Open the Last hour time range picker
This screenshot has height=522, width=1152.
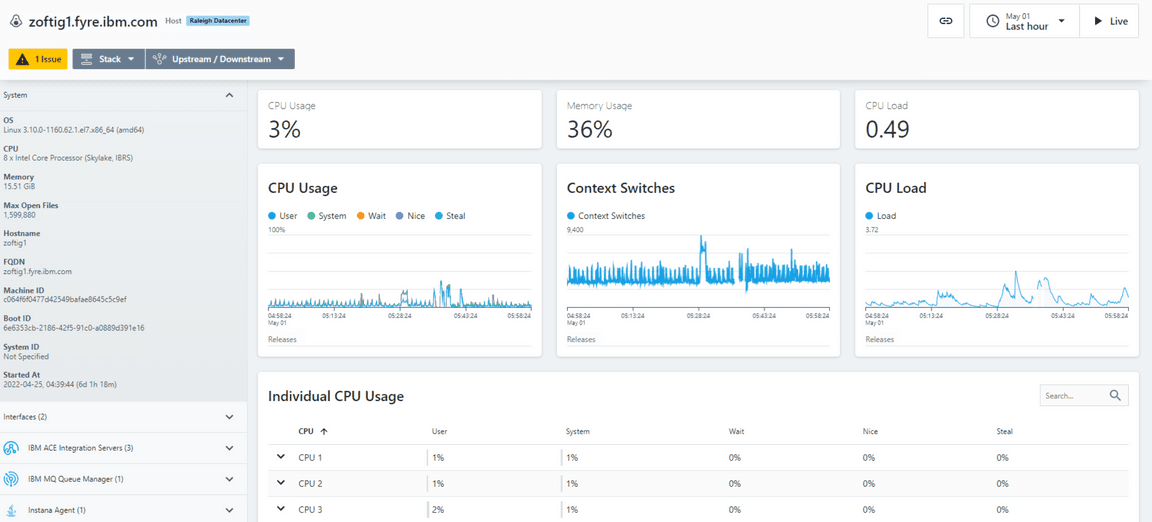coord(1024,21)
